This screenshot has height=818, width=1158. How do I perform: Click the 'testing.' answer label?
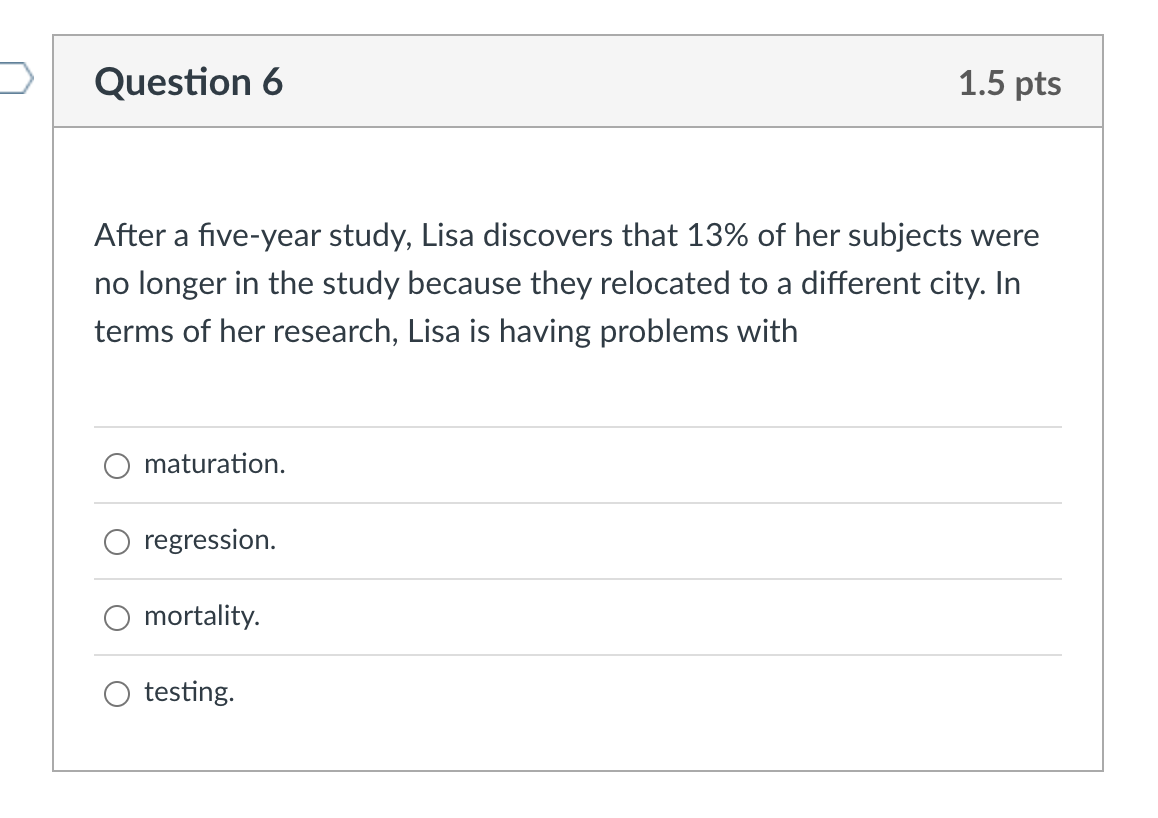click(x=189, y=692)
